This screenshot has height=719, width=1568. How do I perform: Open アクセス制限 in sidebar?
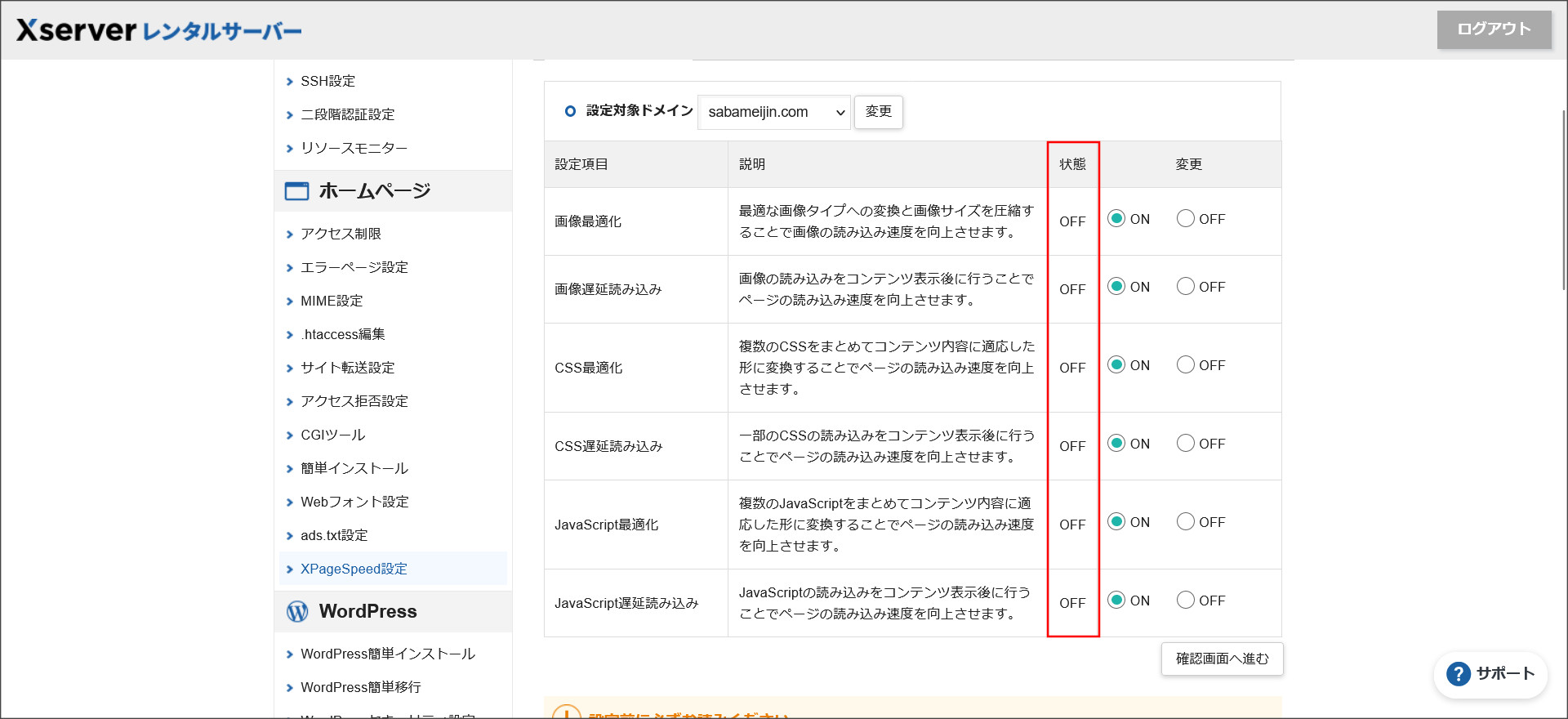[x=341, y=234]
